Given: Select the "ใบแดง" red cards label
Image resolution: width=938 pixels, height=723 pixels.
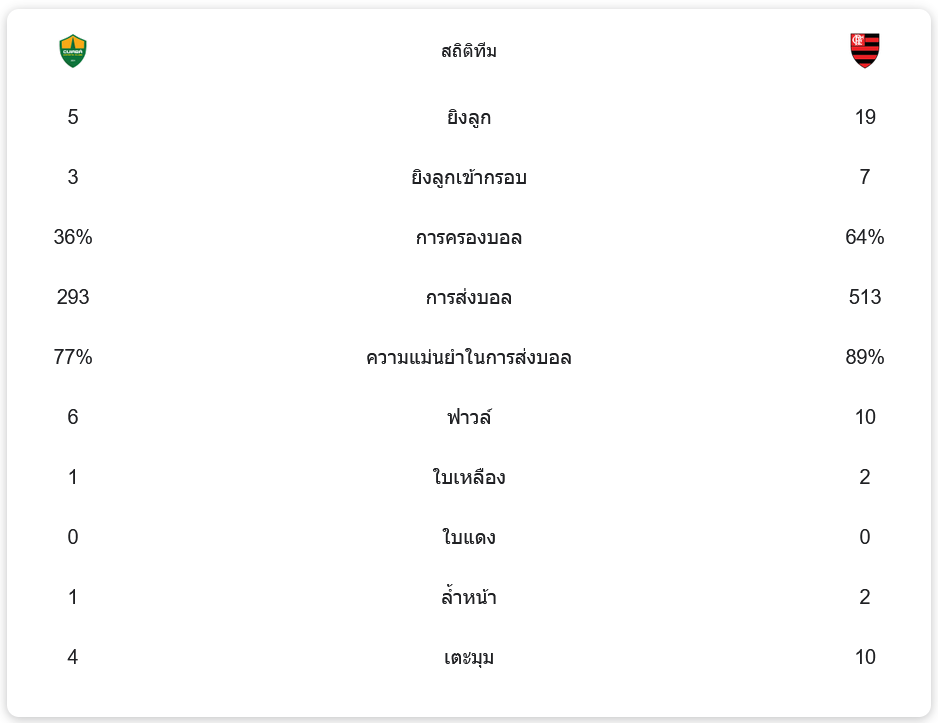Looking at the screenshot, I should click(x=469, y=538).
